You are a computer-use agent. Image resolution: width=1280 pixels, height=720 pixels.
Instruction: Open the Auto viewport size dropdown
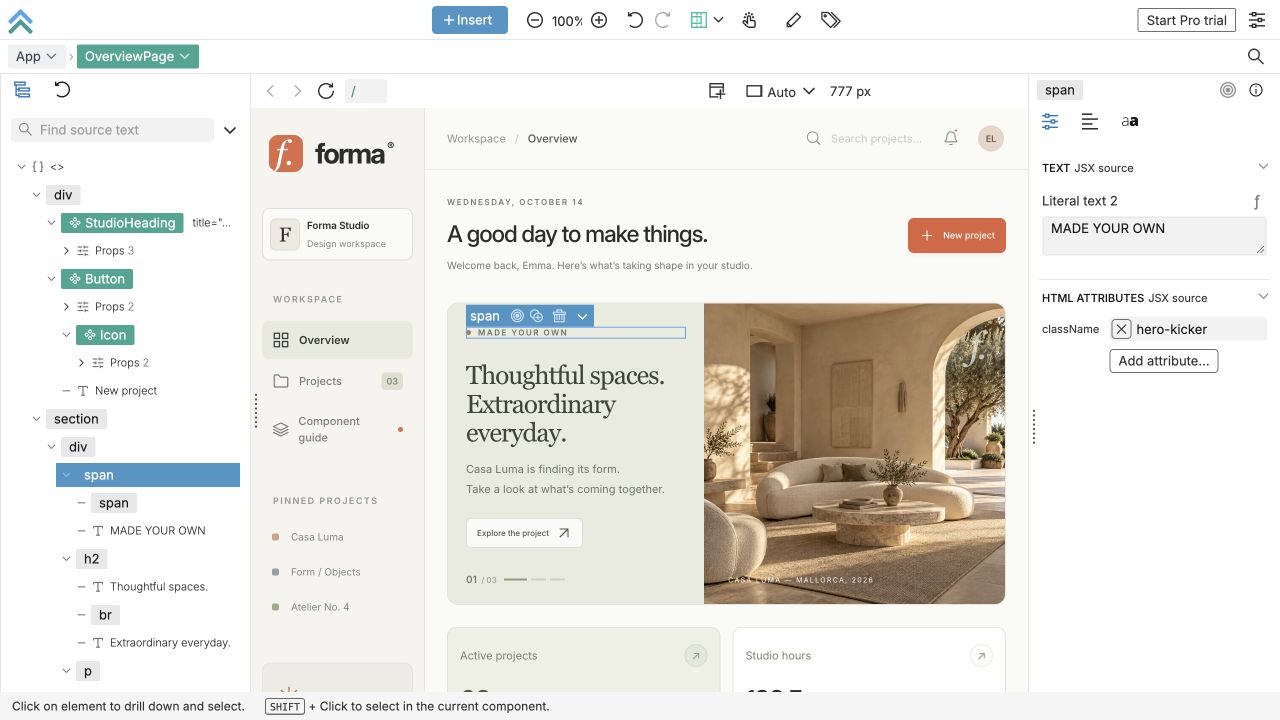pyautogui.click(x=781, y=91)
